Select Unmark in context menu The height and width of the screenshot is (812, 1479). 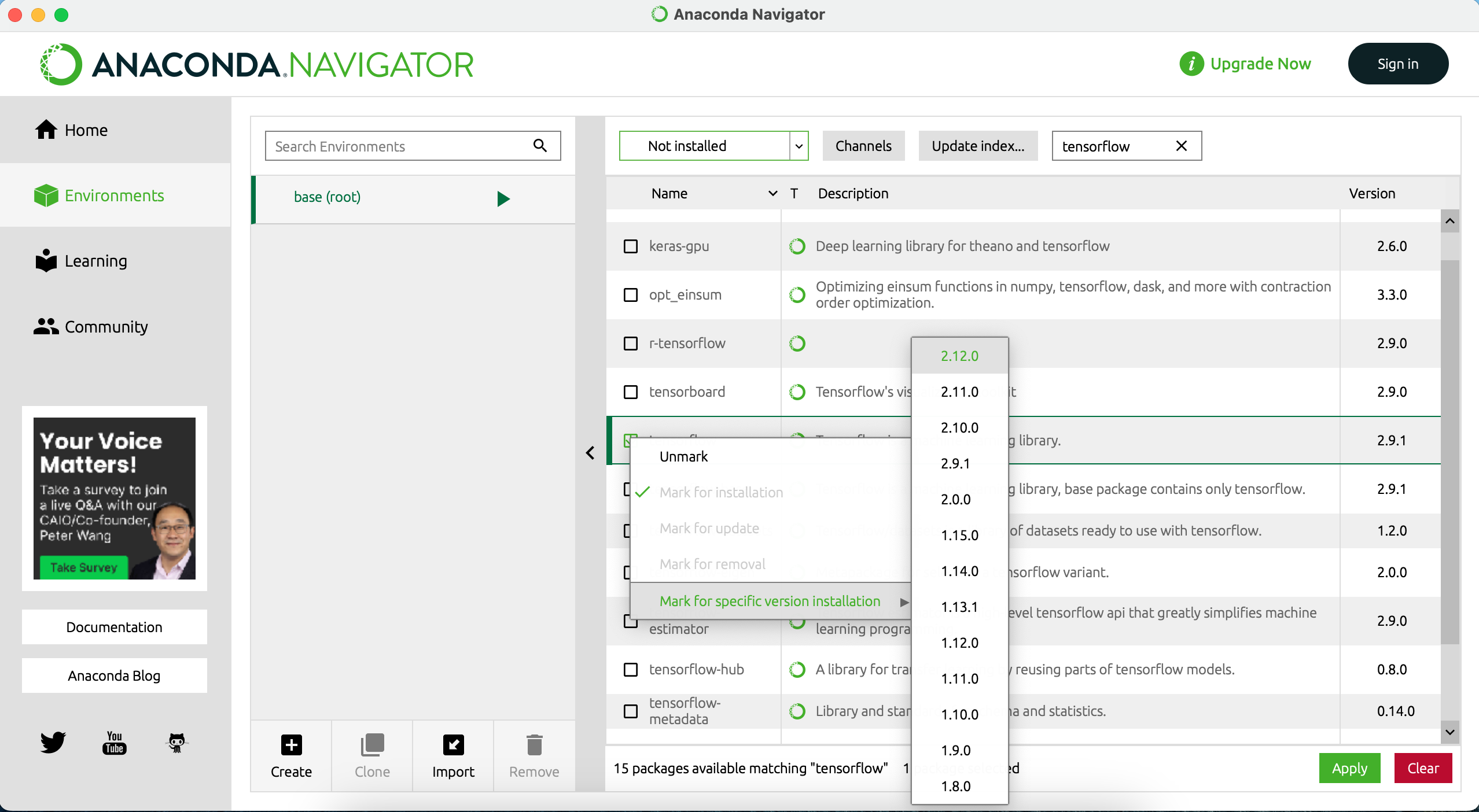click(x=770, y=456)
